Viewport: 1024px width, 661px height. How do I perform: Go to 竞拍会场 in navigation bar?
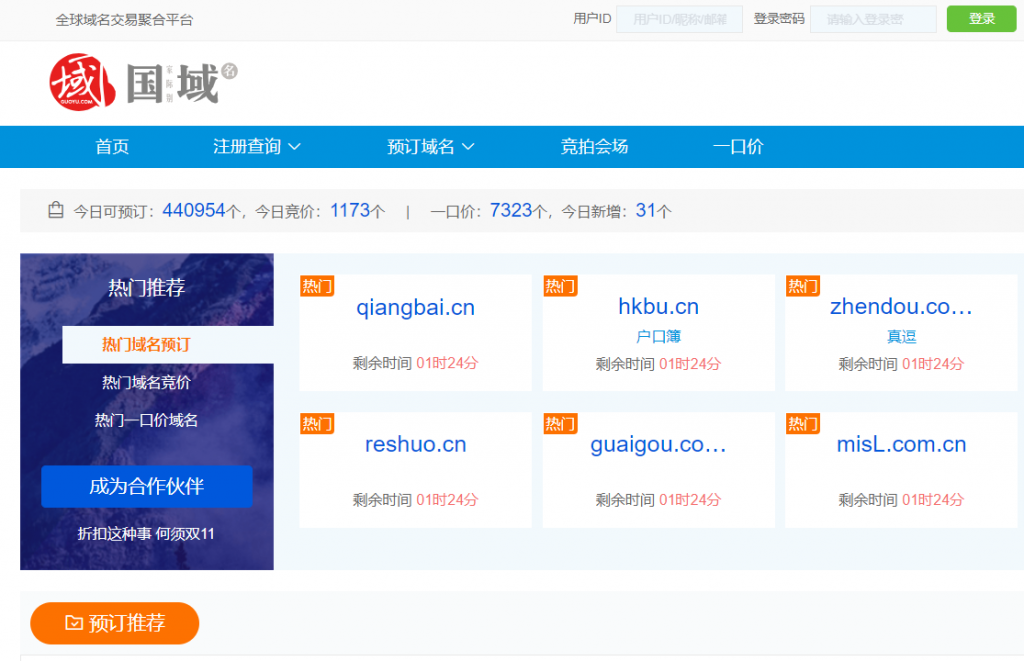click(594, 146)
